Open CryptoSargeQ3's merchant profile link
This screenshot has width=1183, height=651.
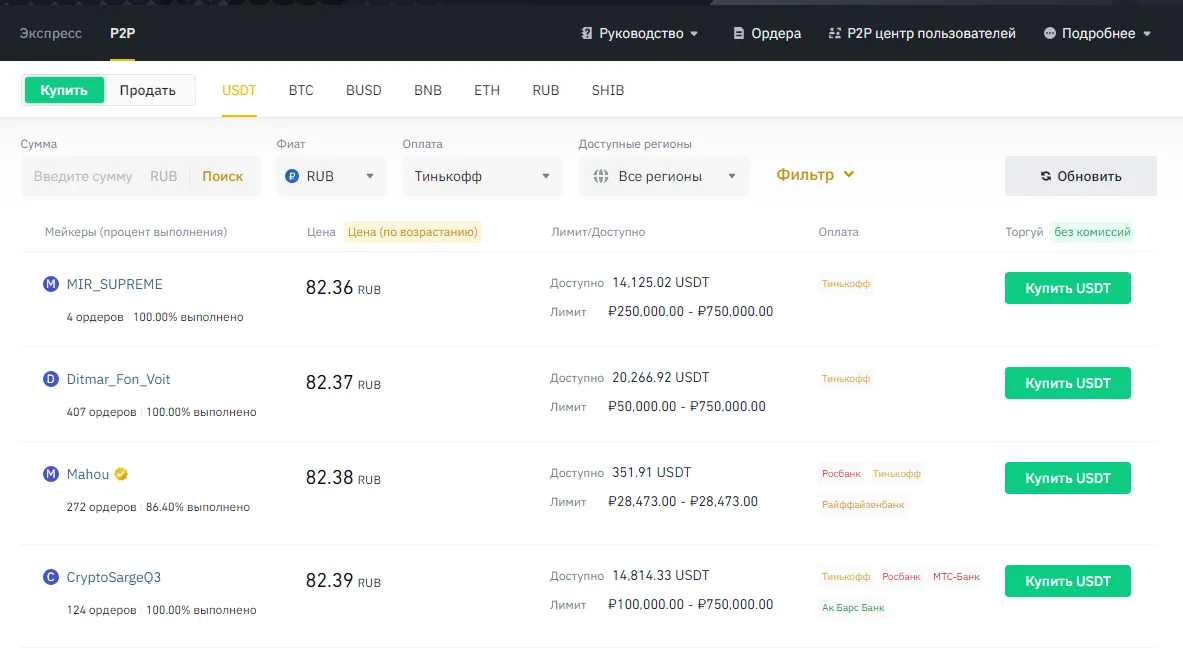[x=113, y=577]
